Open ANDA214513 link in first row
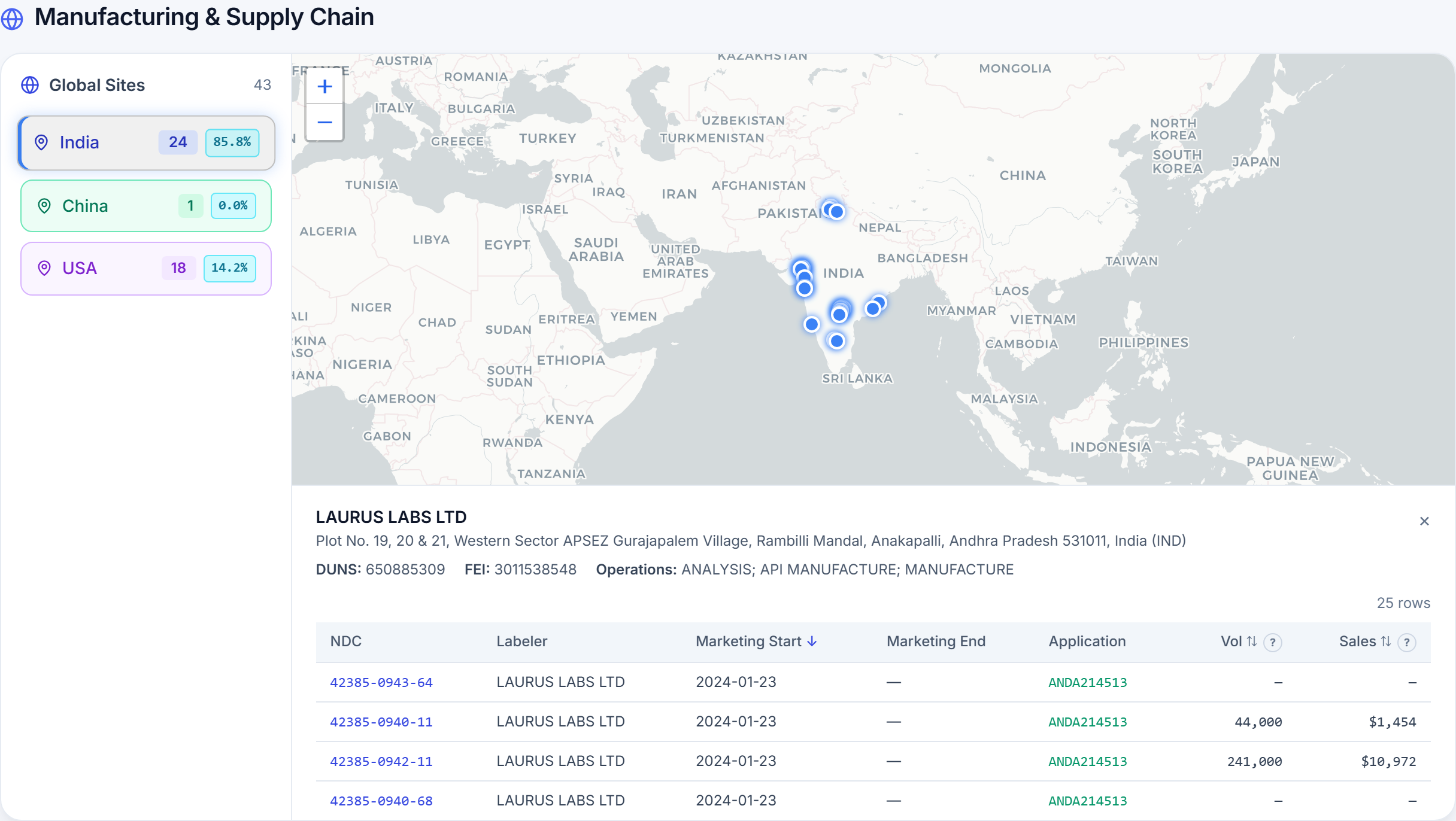Viewport: 1456px width, 821px height. pos(1088,682)
